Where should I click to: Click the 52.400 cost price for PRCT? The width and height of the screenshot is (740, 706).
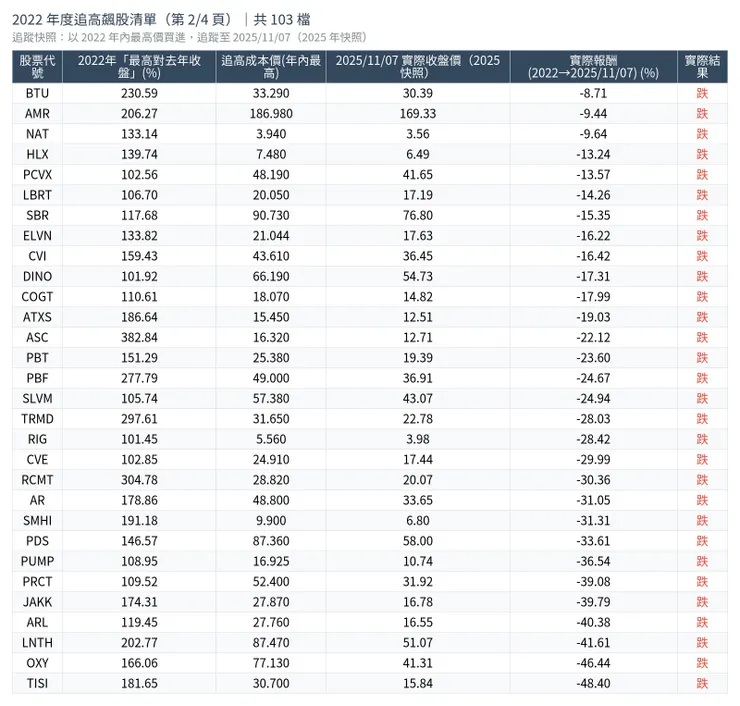271,581
